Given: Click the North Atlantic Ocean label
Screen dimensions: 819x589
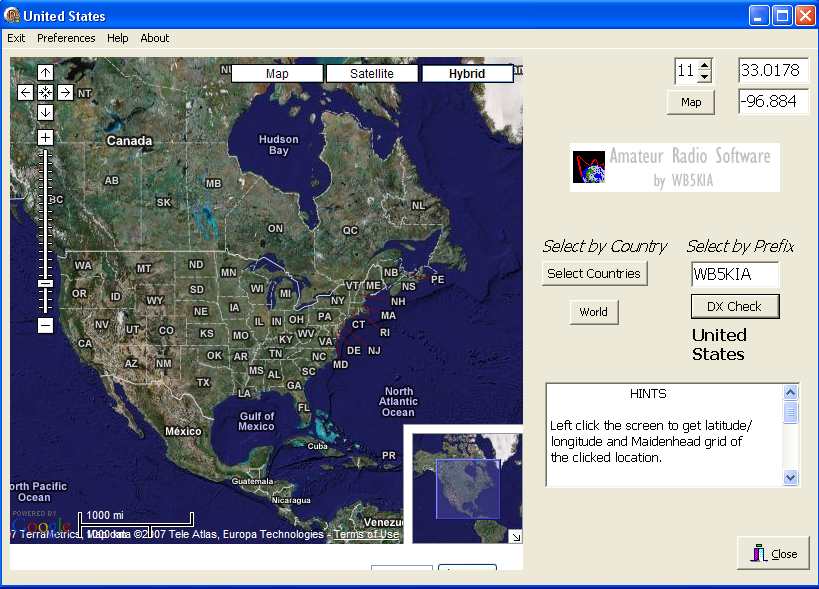Looking at the screenshot, I should tap(399, 402).
